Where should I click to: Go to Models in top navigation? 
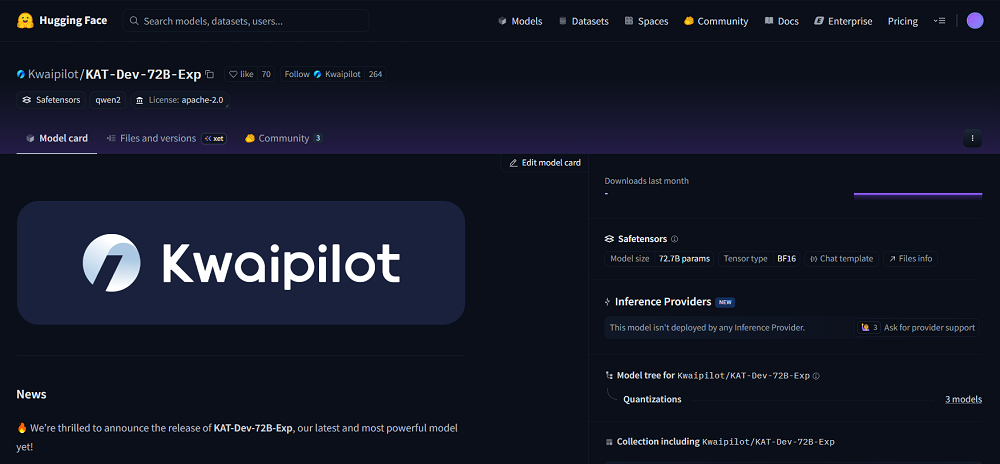(x=520, y=21)
